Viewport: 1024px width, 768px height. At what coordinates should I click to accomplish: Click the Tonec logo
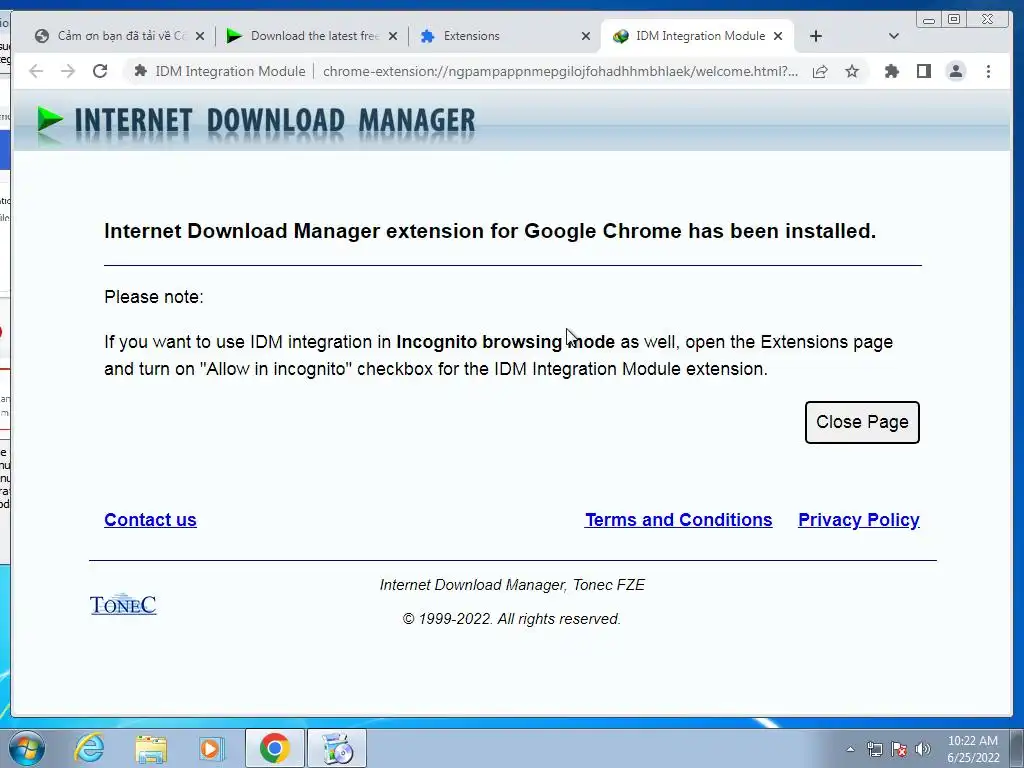(123, 605)
